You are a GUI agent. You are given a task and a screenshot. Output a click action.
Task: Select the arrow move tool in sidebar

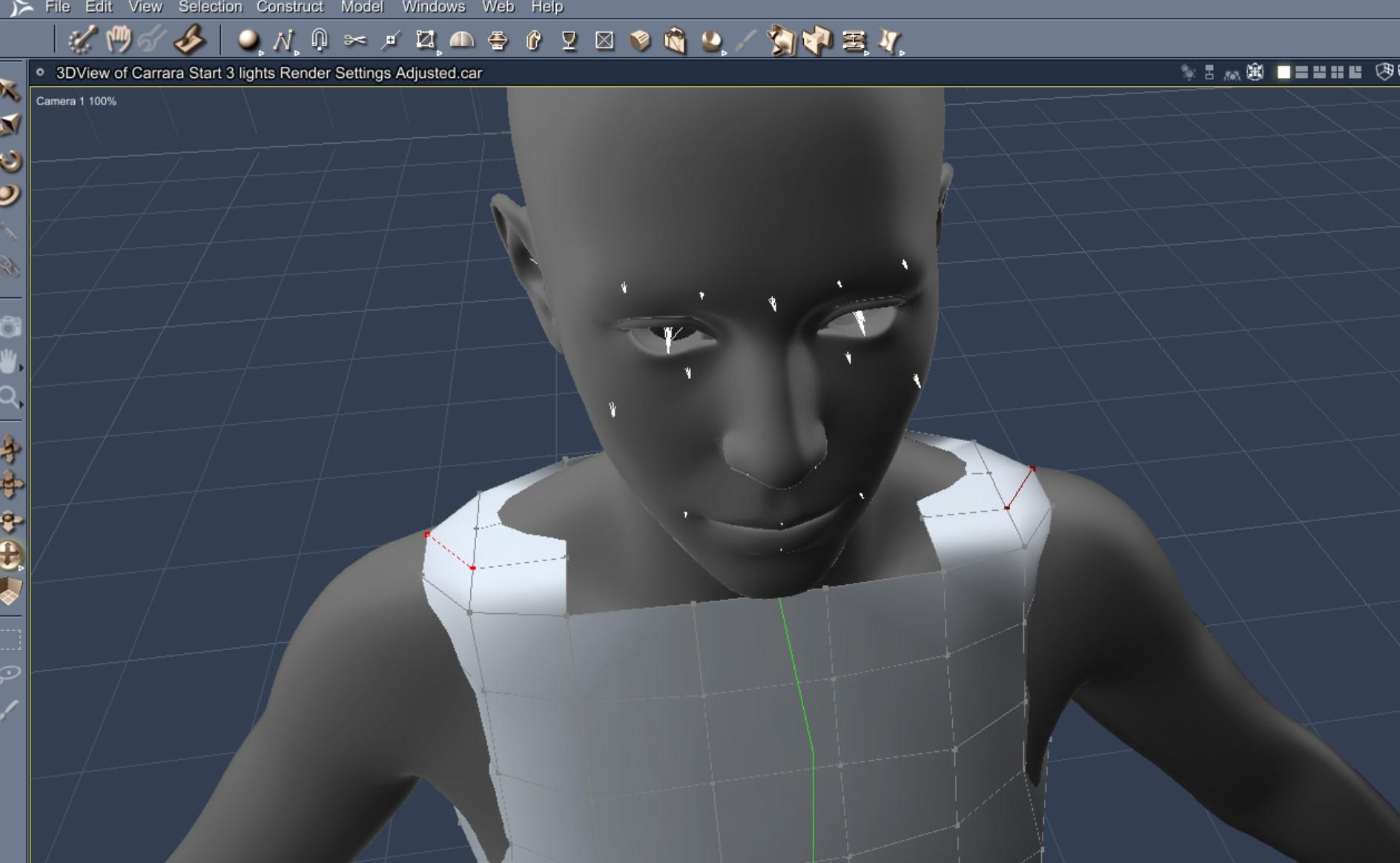[x=10, y=90]
